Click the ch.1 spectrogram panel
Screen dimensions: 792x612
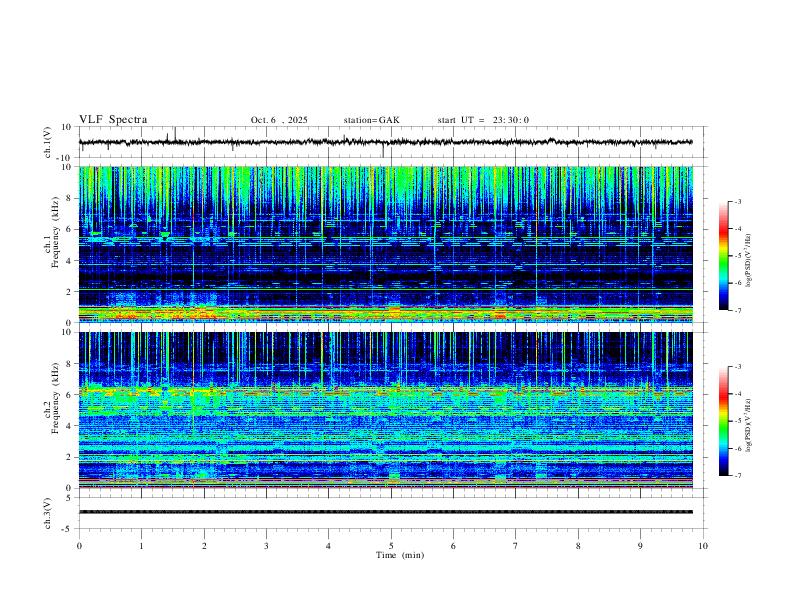click(385, 244)
